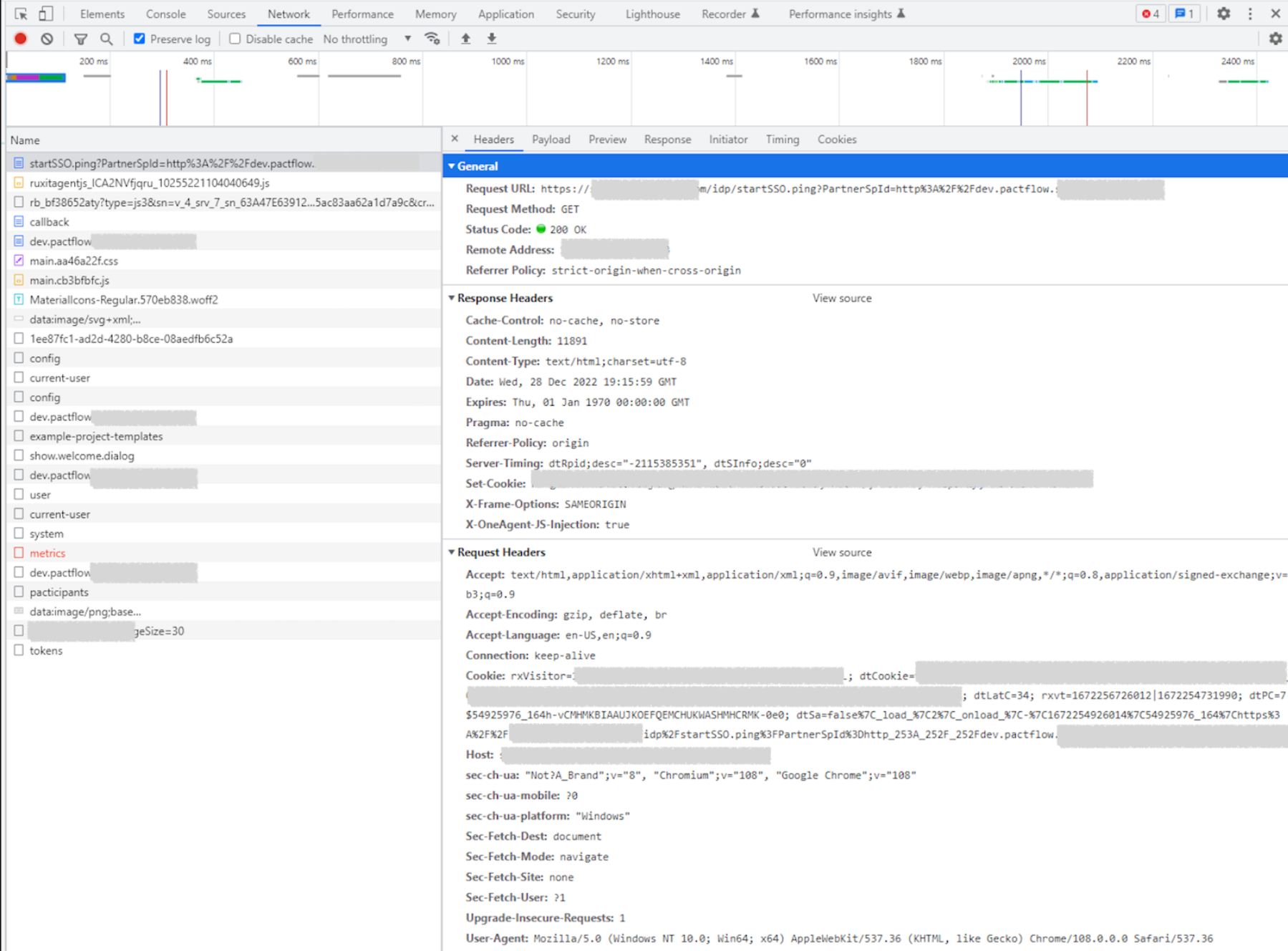Select the data:image/png;base request row
Screen dimensions: 1288x951
coord(224,612)
